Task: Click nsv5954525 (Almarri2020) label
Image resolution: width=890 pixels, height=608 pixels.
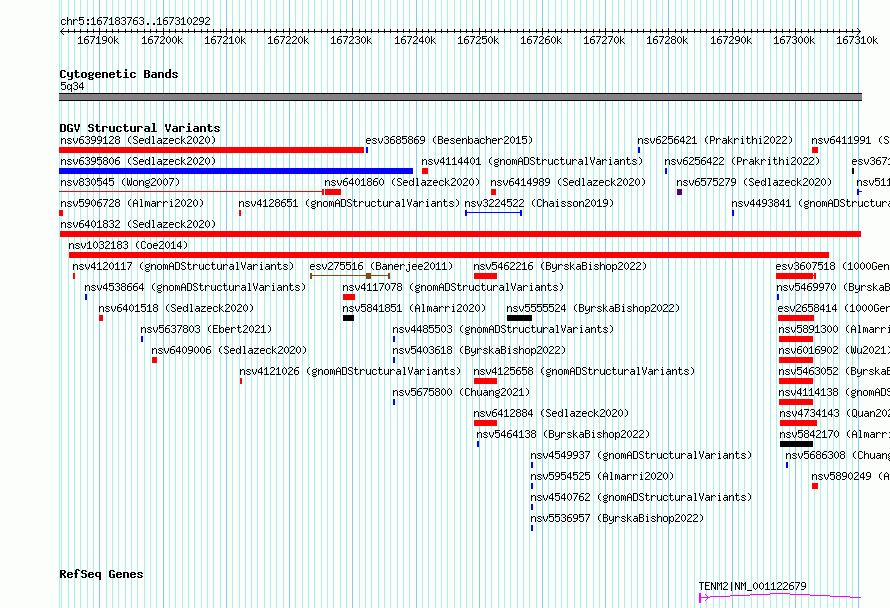Action: tap(602, 476)
